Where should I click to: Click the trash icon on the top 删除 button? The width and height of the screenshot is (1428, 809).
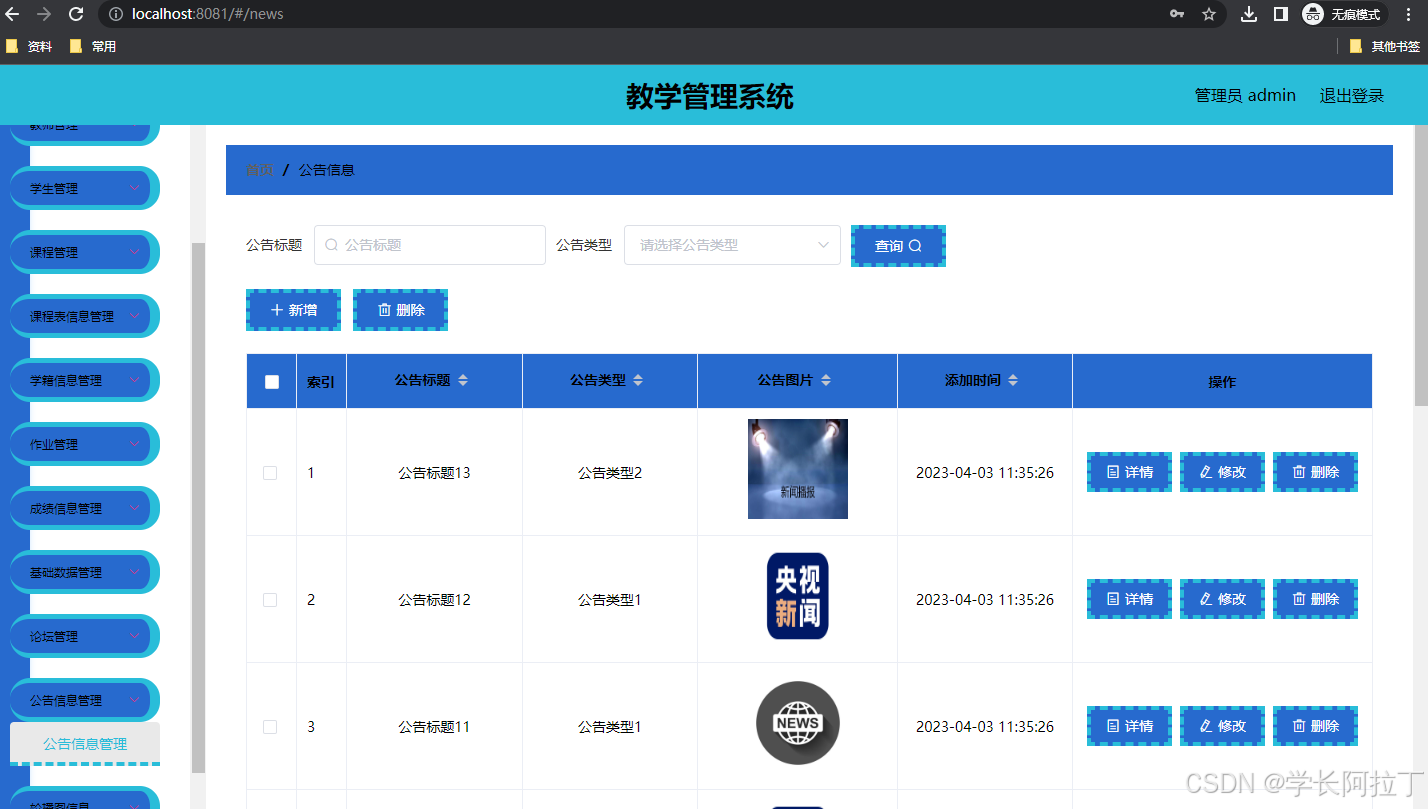384,310
